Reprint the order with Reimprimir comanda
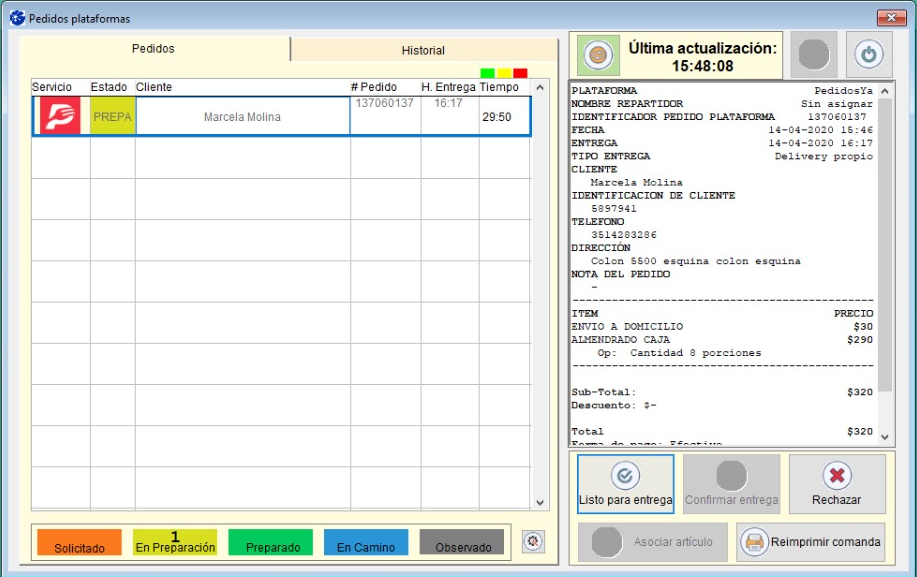The height and width of the screenshot is (577, 917). coord(811,542)
